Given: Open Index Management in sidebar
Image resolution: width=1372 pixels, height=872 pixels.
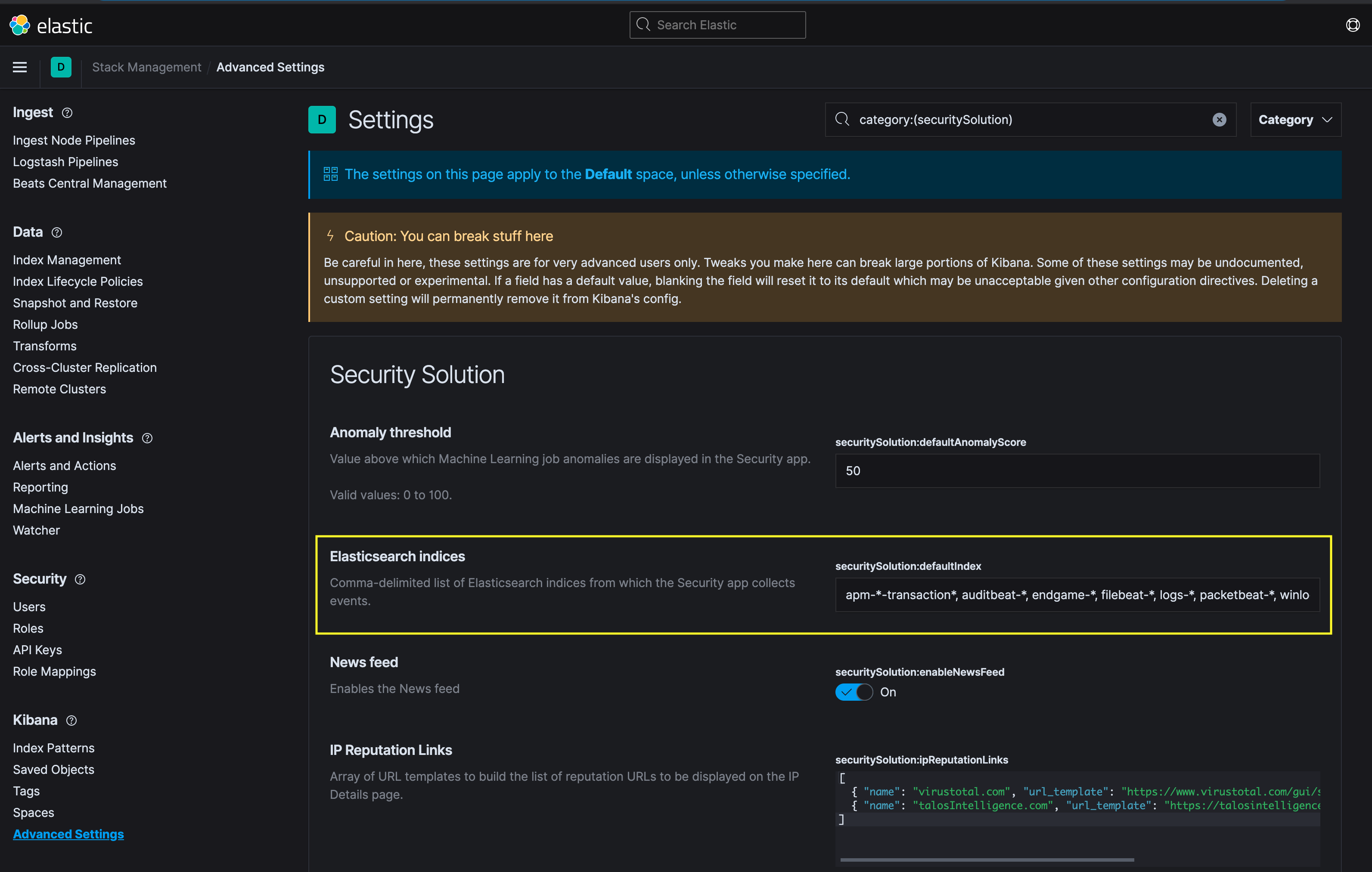Looking at the screenshot, I should coord(67,260).
